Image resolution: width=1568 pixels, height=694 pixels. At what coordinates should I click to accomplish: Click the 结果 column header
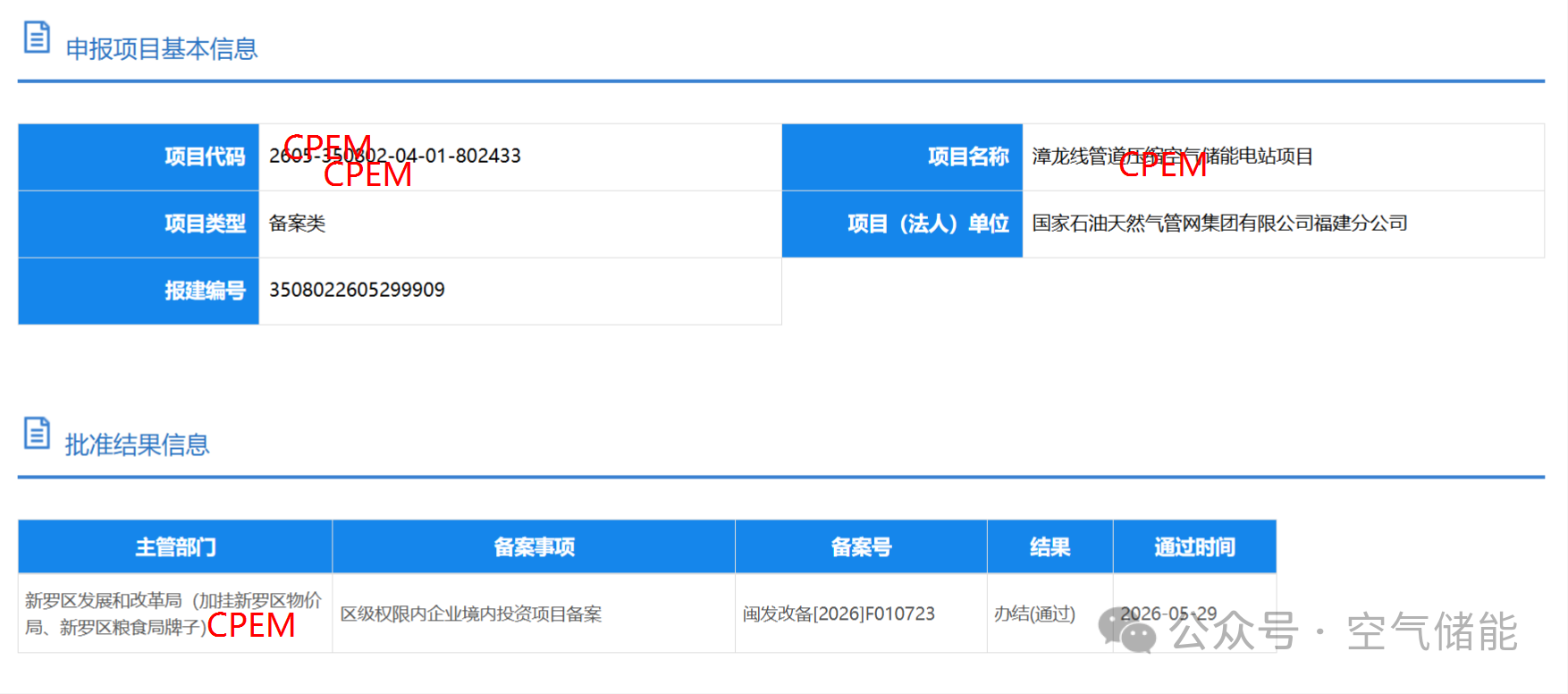click(1050, 546)
